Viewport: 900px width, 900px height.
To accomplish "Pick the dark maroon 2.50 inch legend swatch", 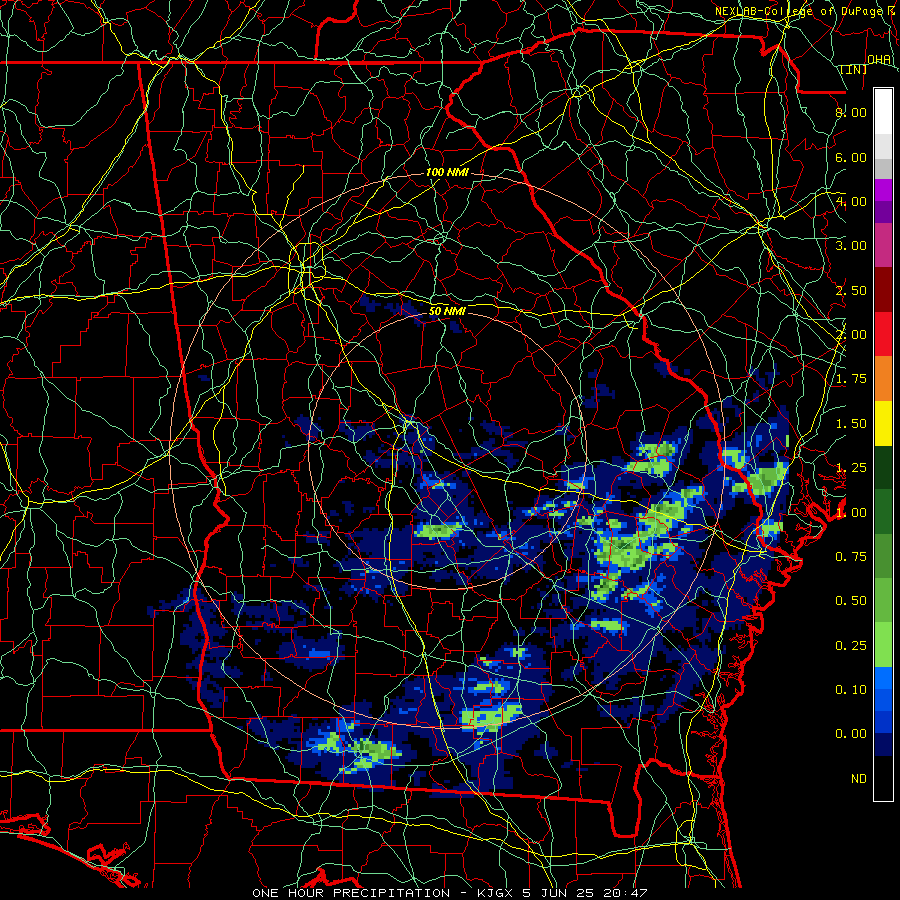I will [x=883, y=290].
